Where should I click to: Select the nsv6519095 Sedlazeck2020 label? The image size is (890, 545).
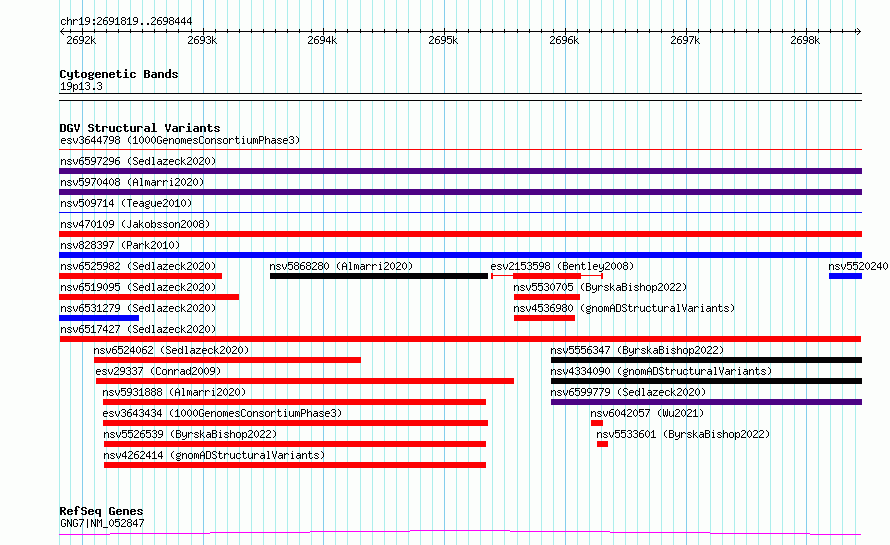(x=138, y=287)
